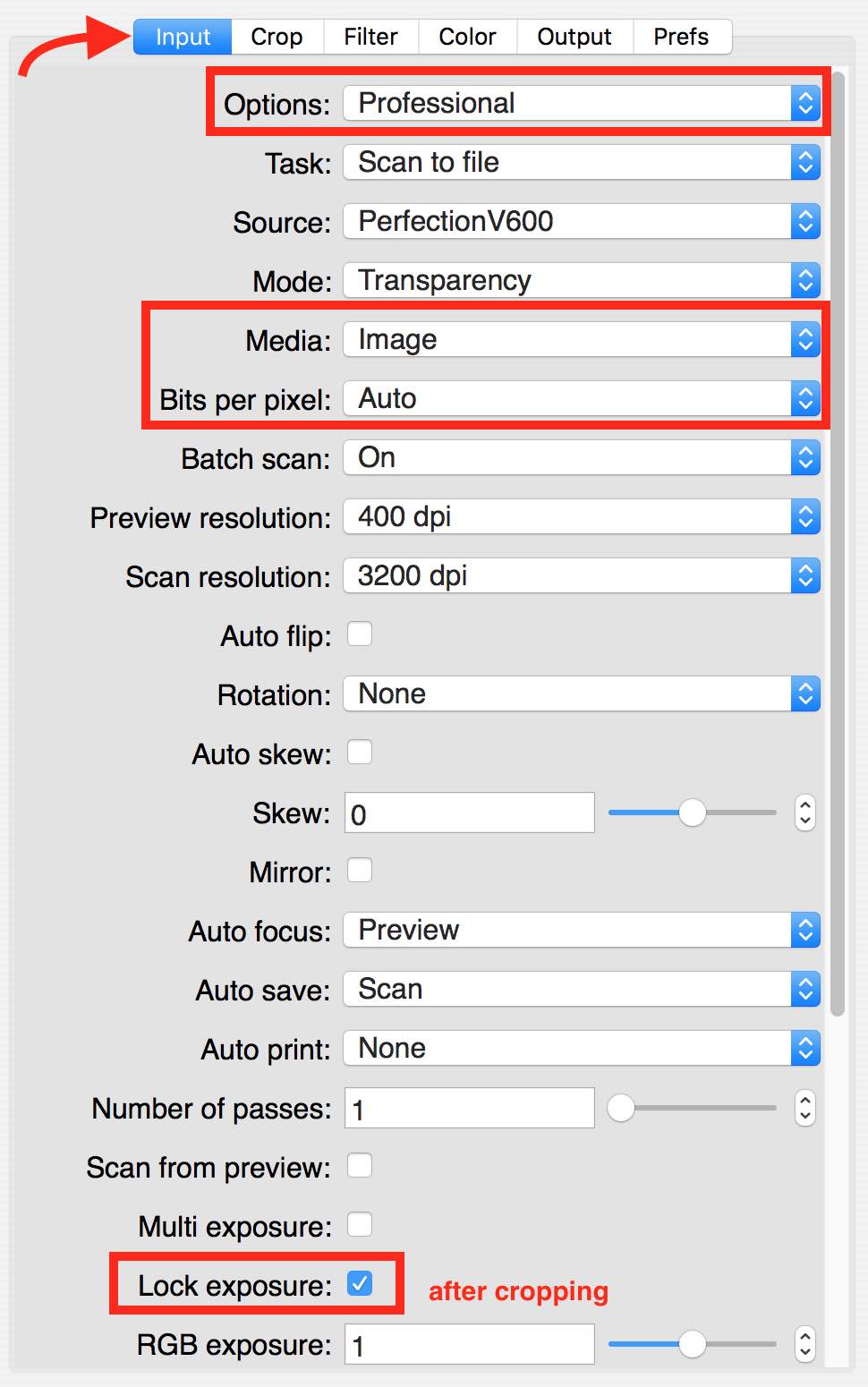Change Bits per pixel from Auto
This screenshot has height=1387, width=868.
(582, 398)
